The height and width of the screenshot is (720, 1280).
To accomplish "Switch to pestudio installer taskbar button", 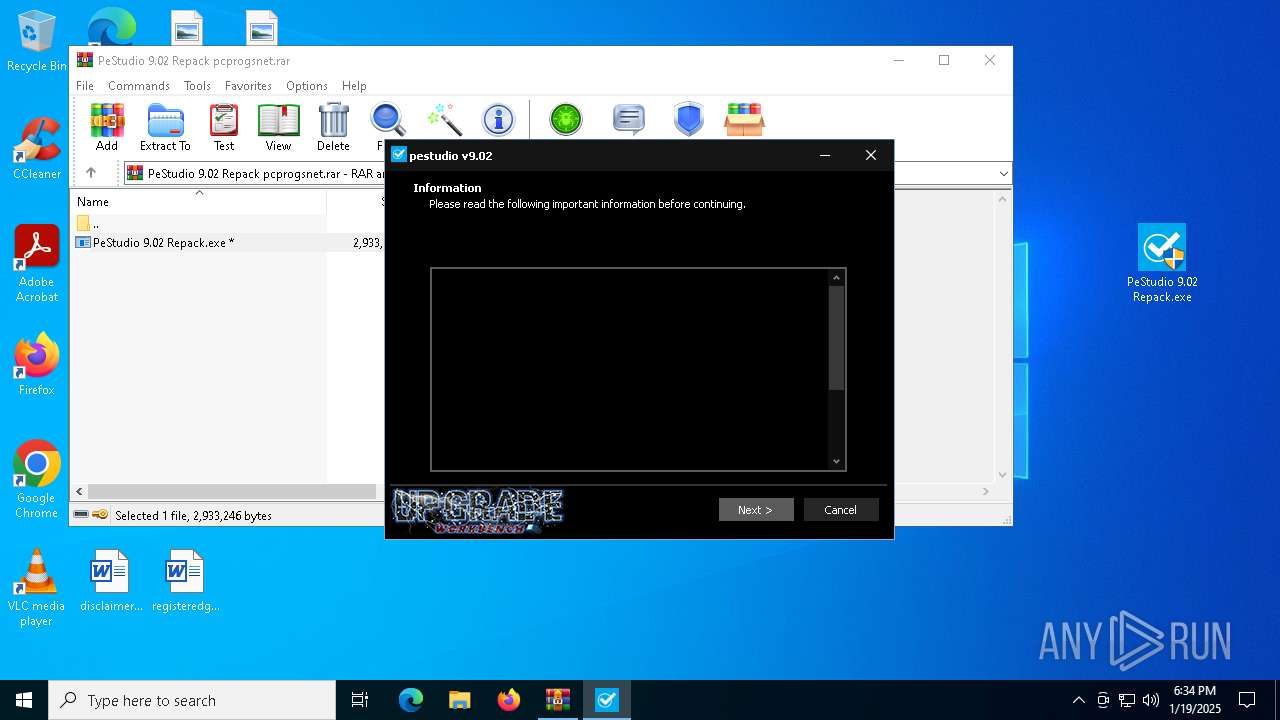I will tap(607, 700).
